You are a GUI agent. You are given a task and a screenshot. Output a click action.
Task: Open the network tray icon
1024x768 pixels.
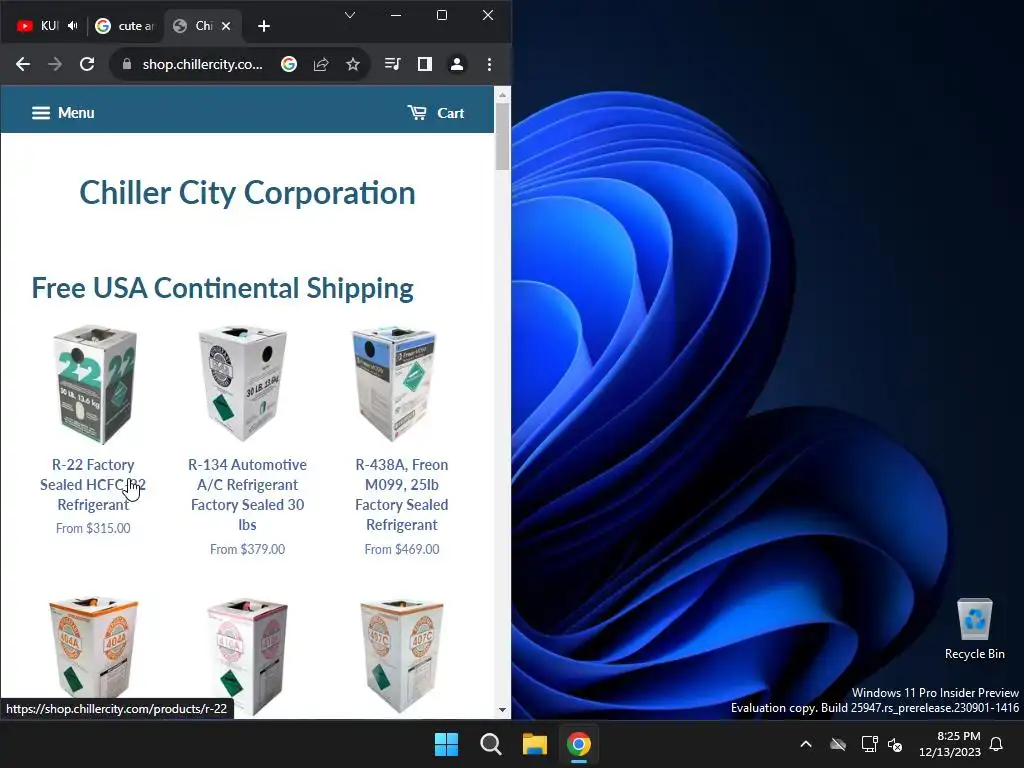pos(869,744)
